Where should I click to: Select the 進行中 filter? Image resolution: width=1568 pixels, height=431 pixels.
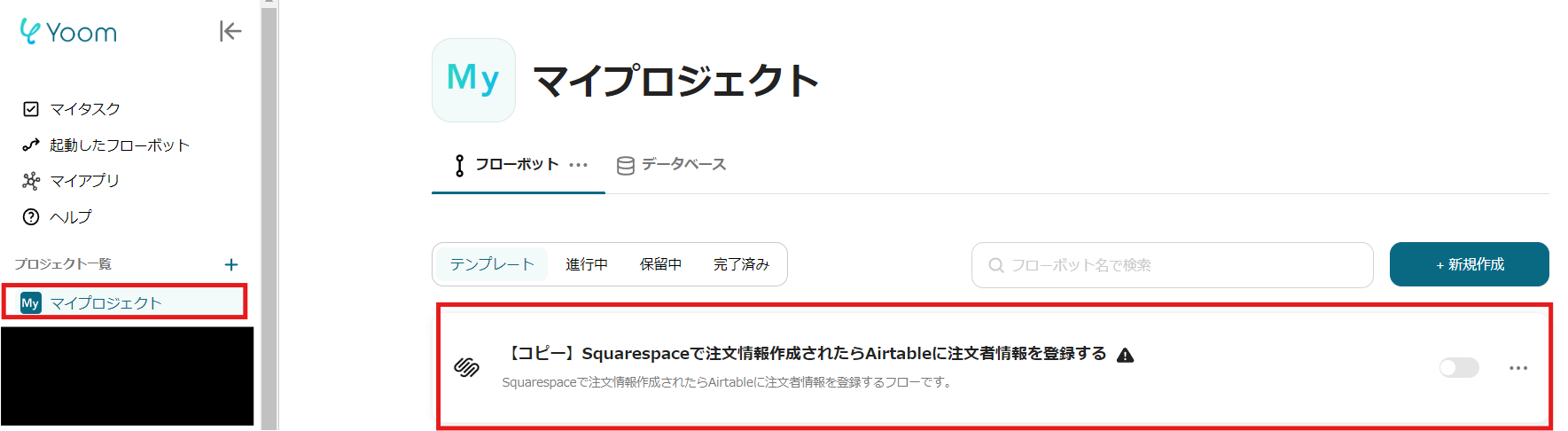(x=587, y=264)
